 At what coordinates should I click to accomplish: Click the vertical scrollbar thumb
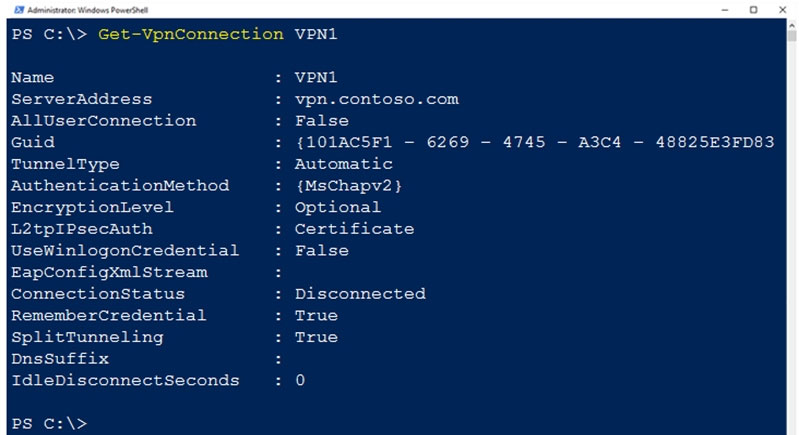tap(791, 35)
